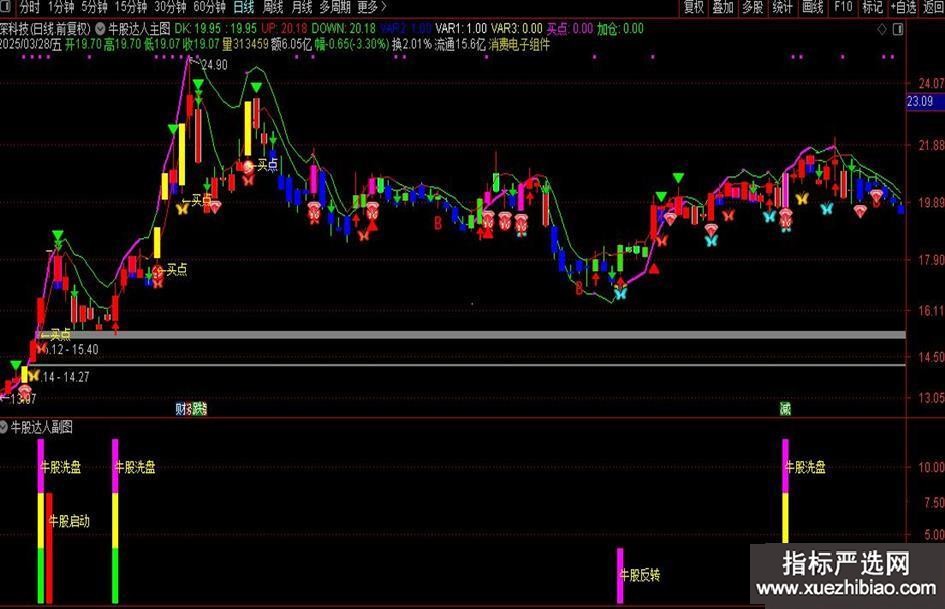Click the 复权 adjustment button
This screenshot has width=945, height=609.
click(694, 7)
